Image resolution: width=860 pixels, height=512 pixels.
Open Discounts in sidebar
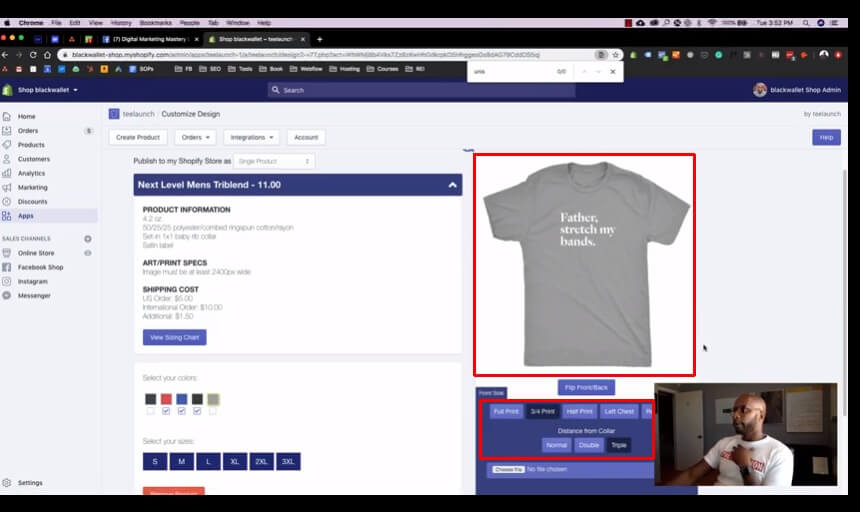click(x=32, y=202)
